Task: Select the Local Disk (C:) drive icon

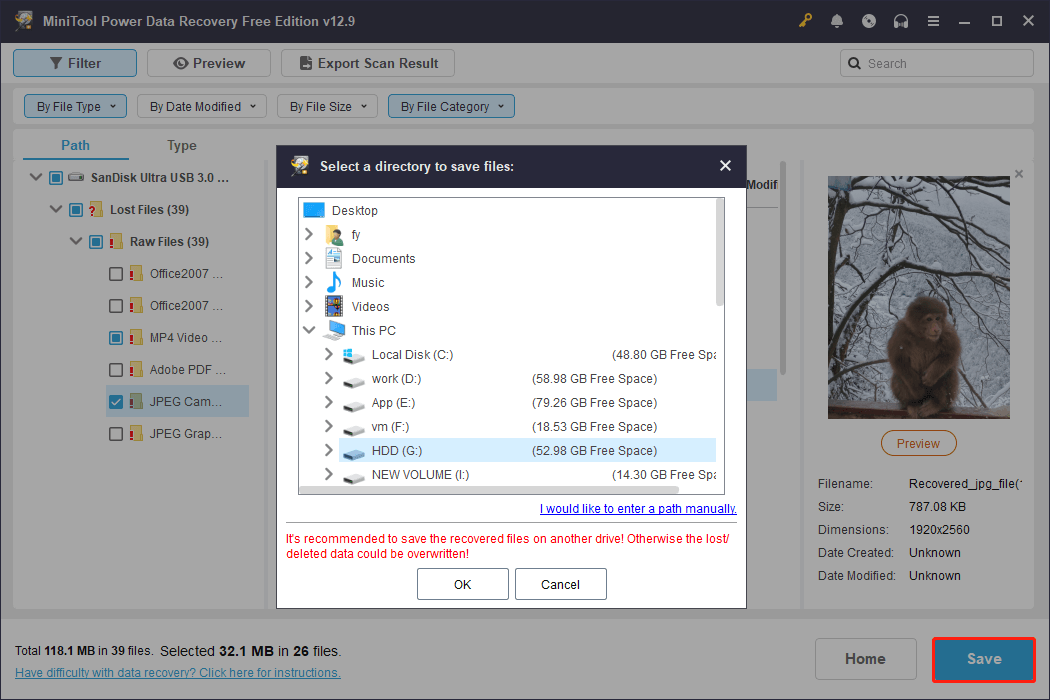Action: point(353,355)
